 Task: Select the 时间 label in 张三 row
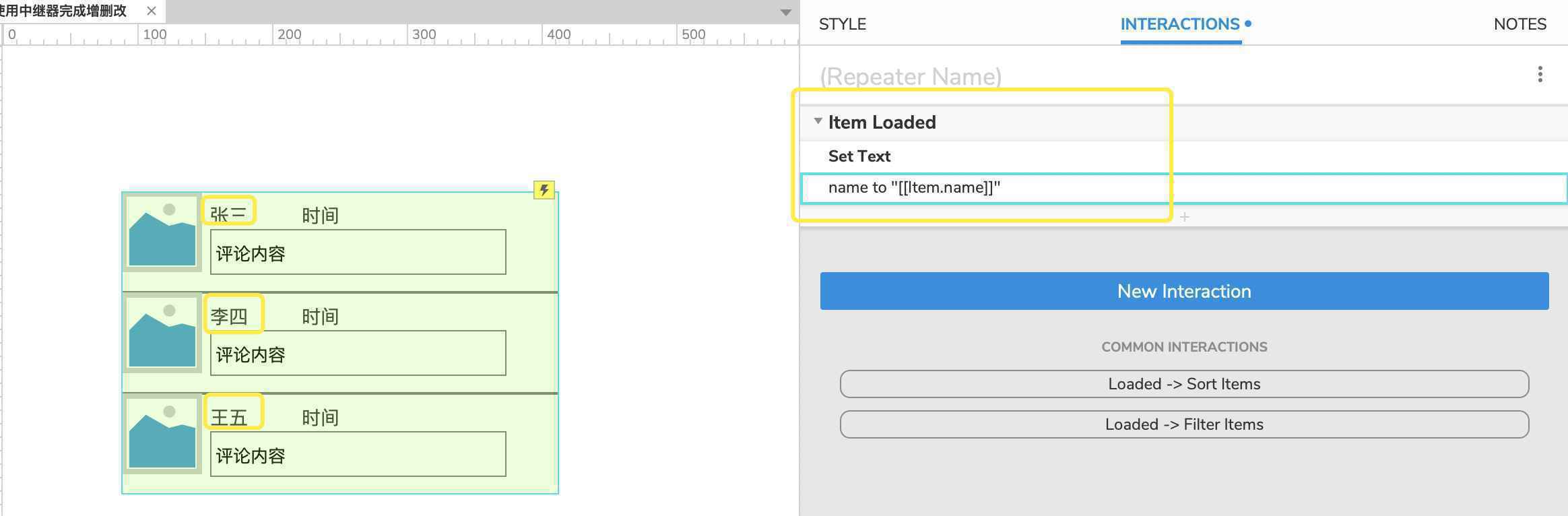[x=320, y=216]
